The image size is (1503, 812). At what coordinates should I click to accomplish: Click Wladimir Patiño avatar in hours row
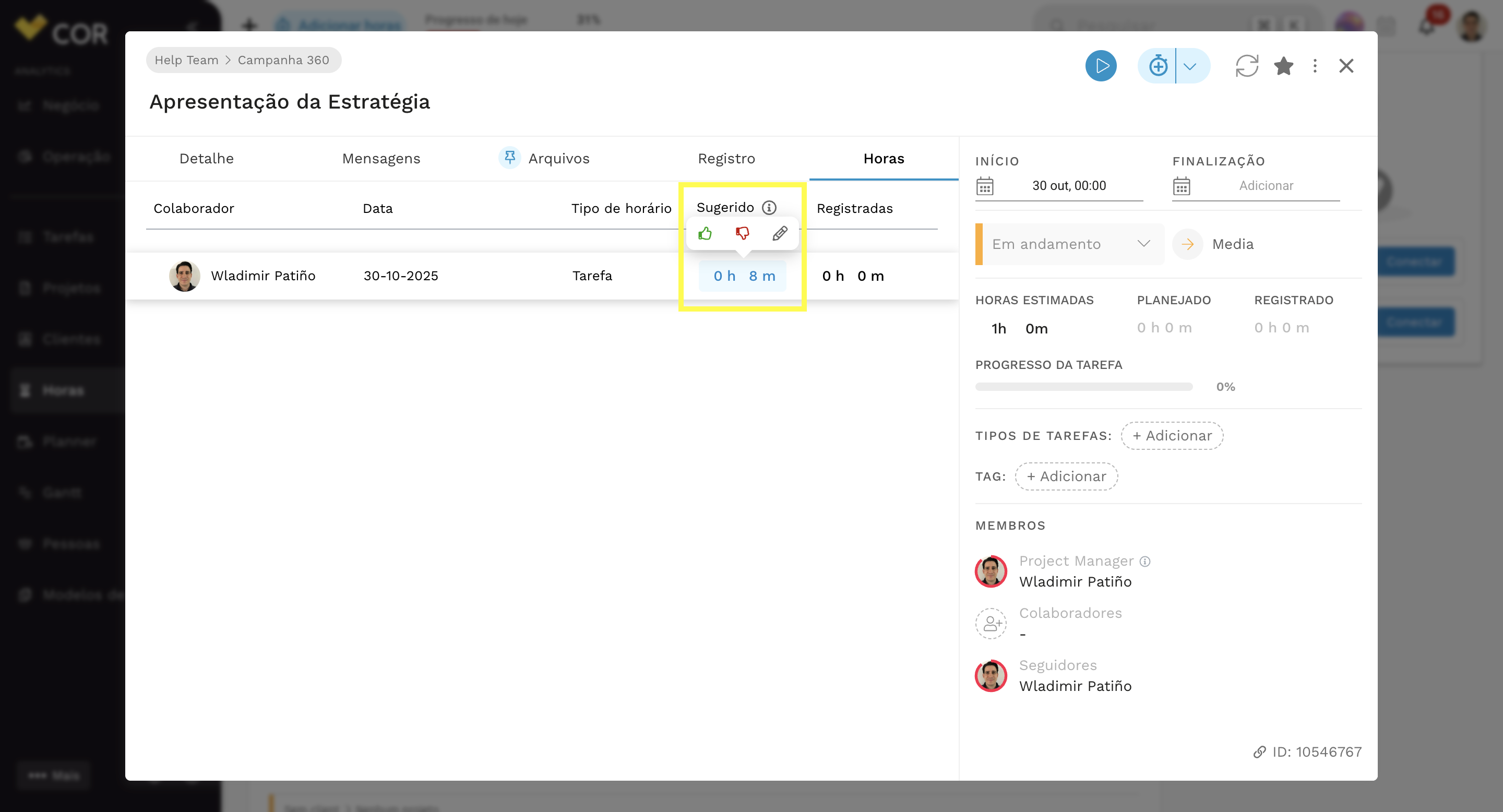tap(184, 276)
